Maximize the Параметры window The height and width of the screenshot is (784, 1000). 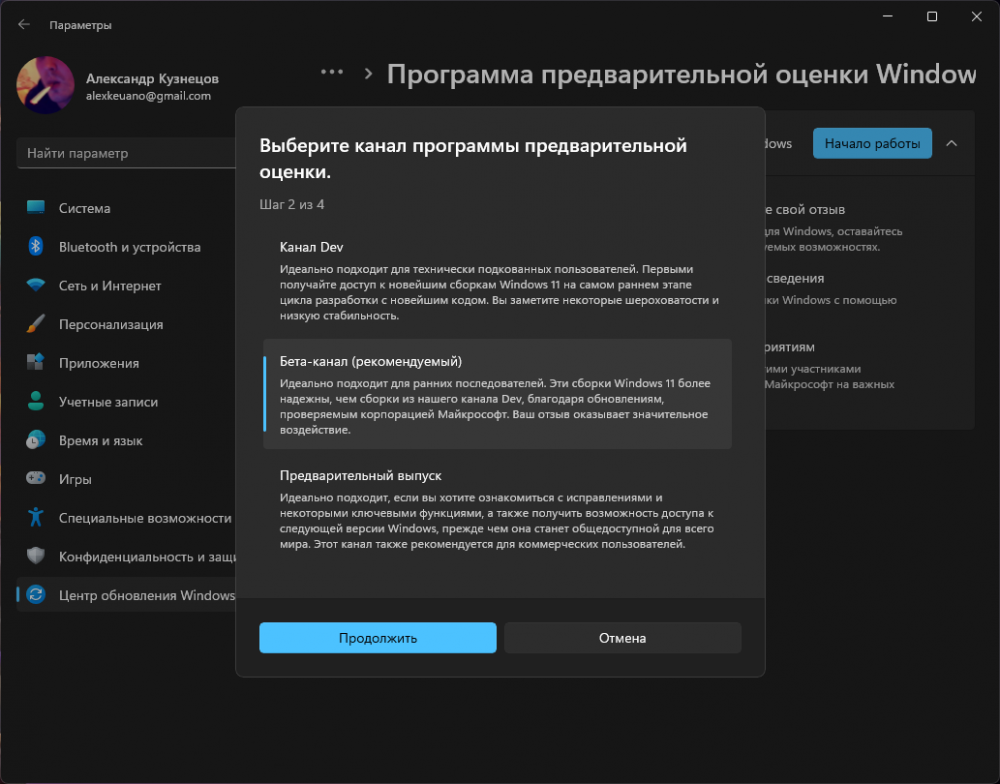[932, 17]
